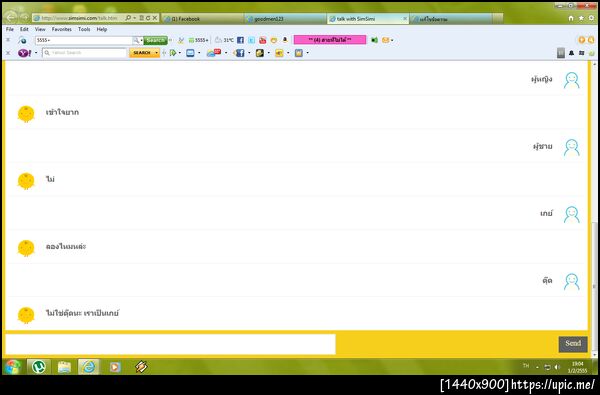600x395 pixels.
Task: Open the browser Tools gear icon
Action: (x=591, y=18)
